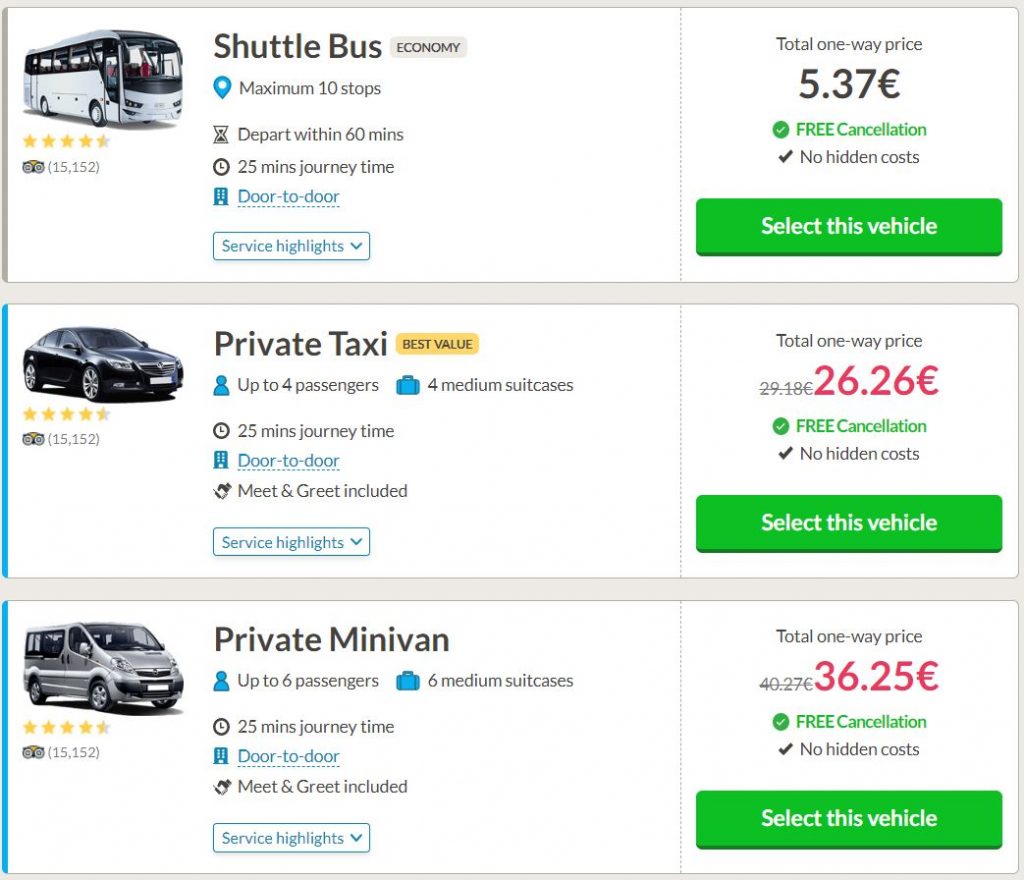Click the location pin icon for Maximum 10 stops

click(x=223, y=89)
